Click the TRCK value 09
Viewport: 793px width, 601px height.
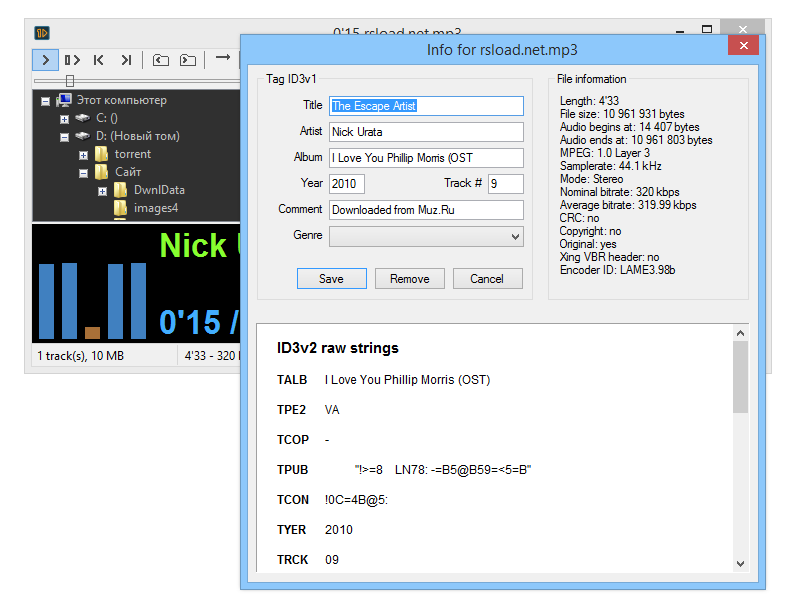click(332, 560)
